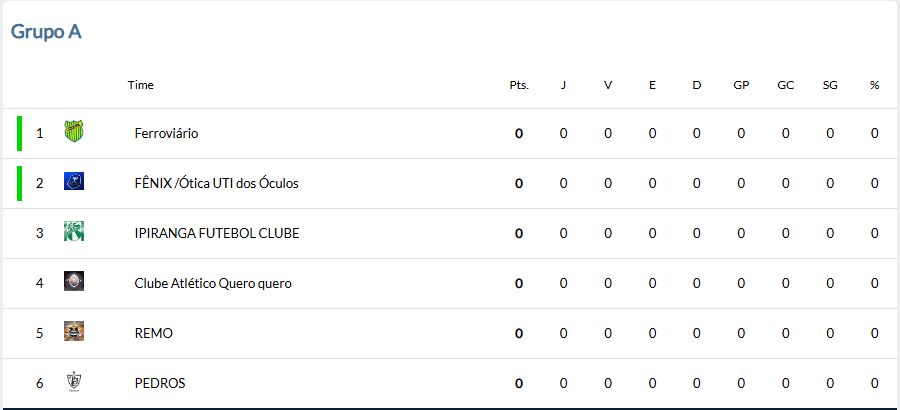Click the PEDROS team crest

coord(74,382)
